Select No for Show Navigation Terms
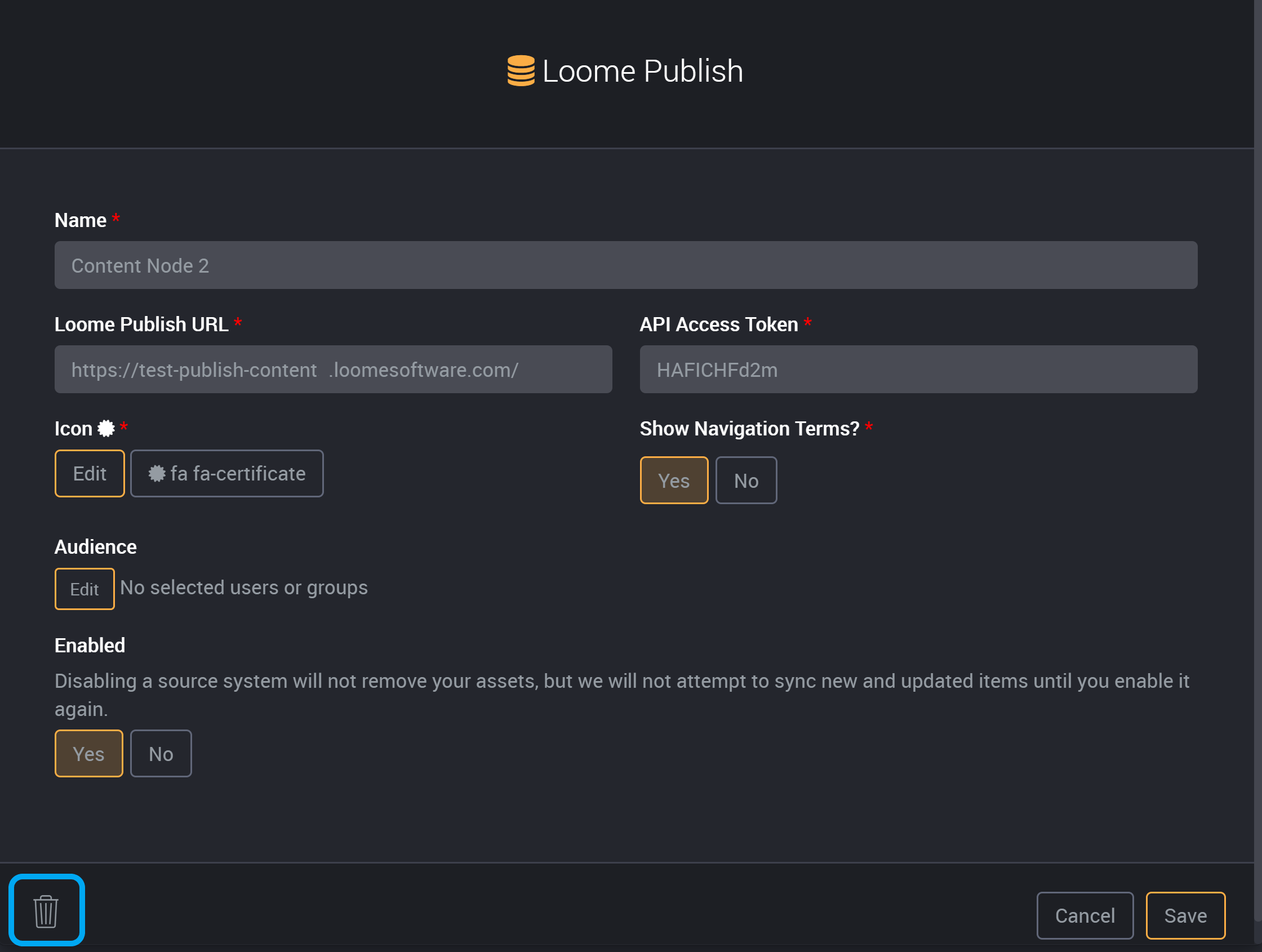1262x952 pixels. pyautogui.click(x=746, y=481)
